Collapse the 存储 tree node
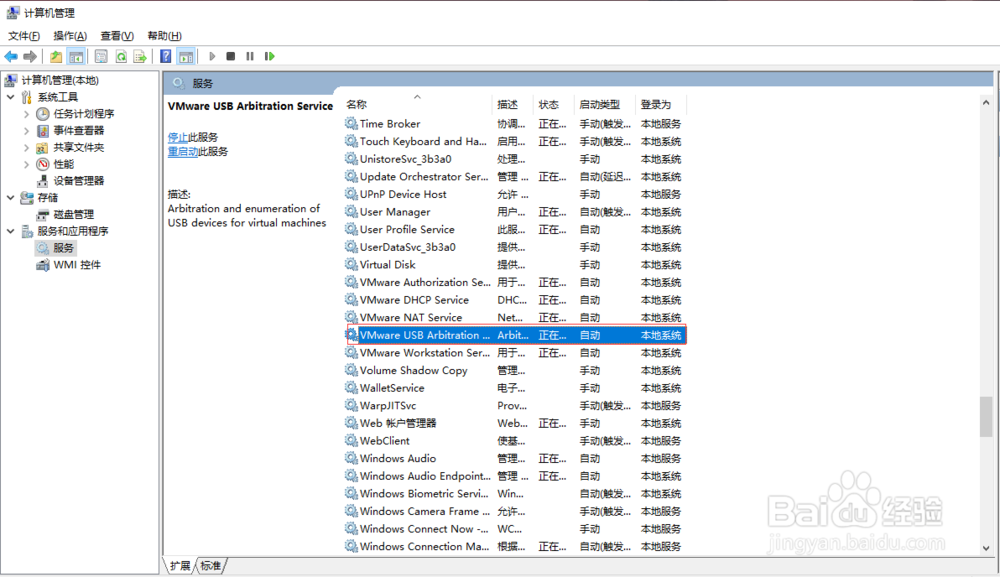 click(10, 198)
